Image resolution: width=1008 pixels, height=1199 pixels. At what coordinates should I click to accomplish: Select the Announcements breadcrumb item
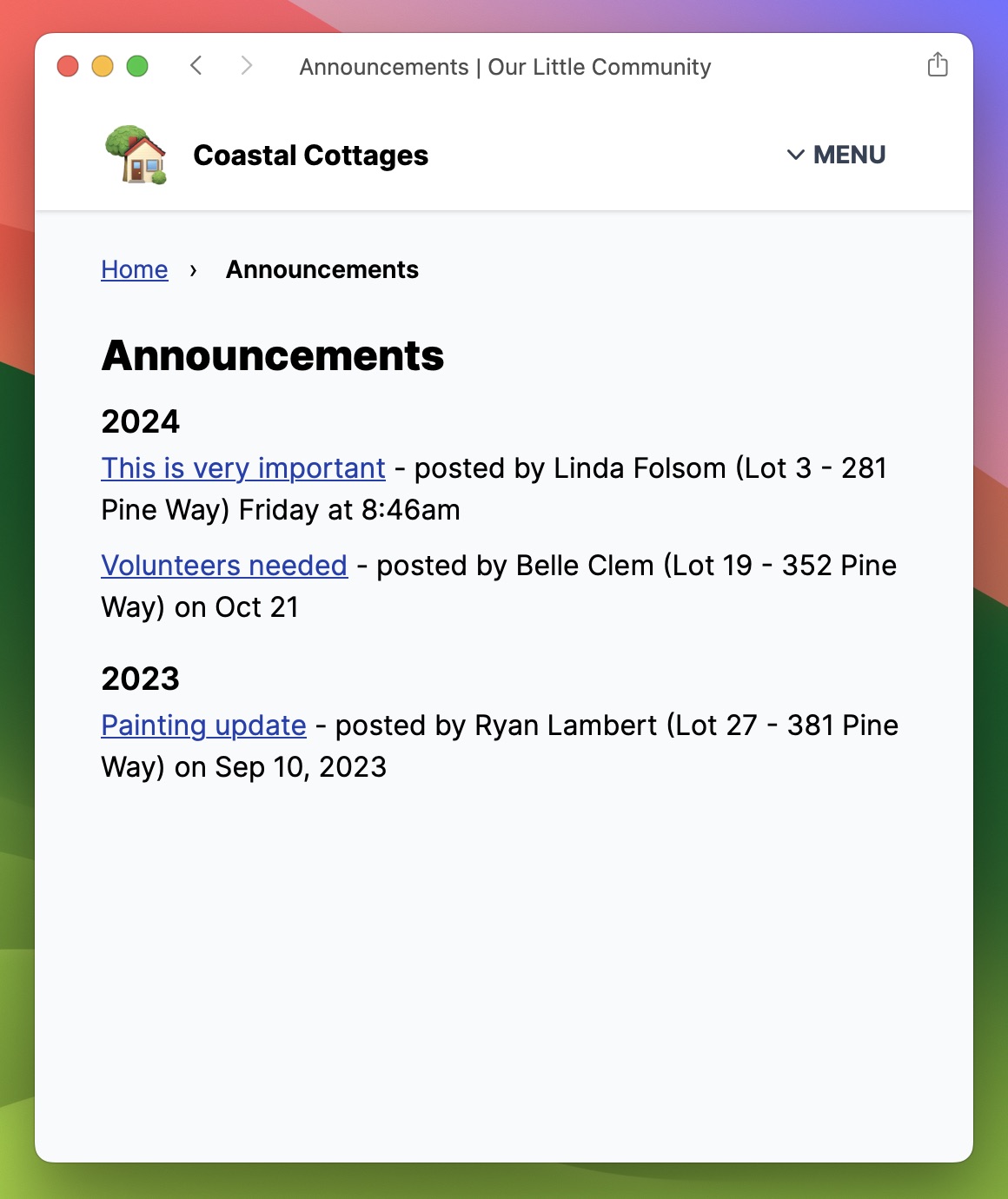pyautogui.click(x=322, y=269)
